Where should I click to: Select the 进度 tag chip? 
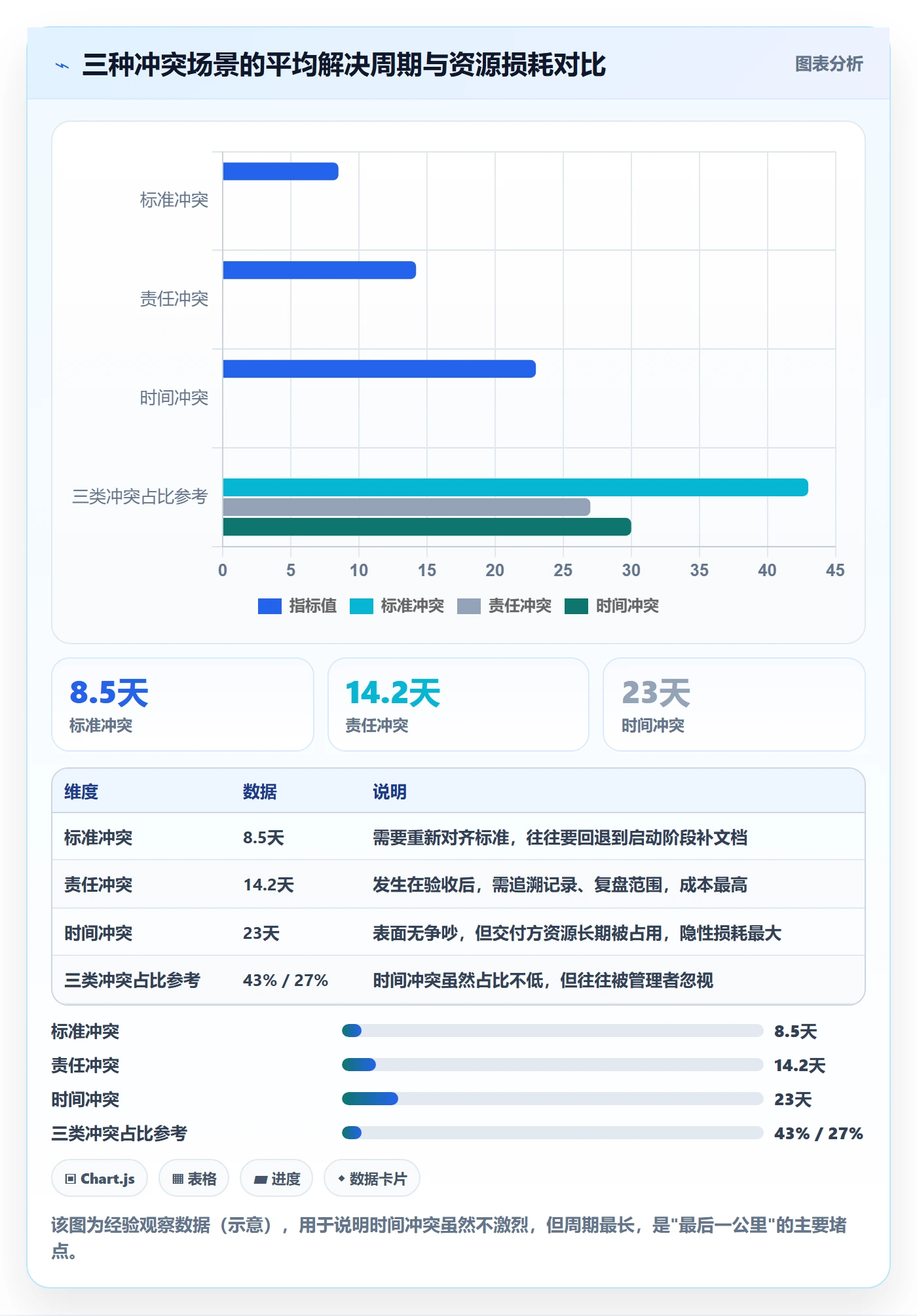(276, 1179)
